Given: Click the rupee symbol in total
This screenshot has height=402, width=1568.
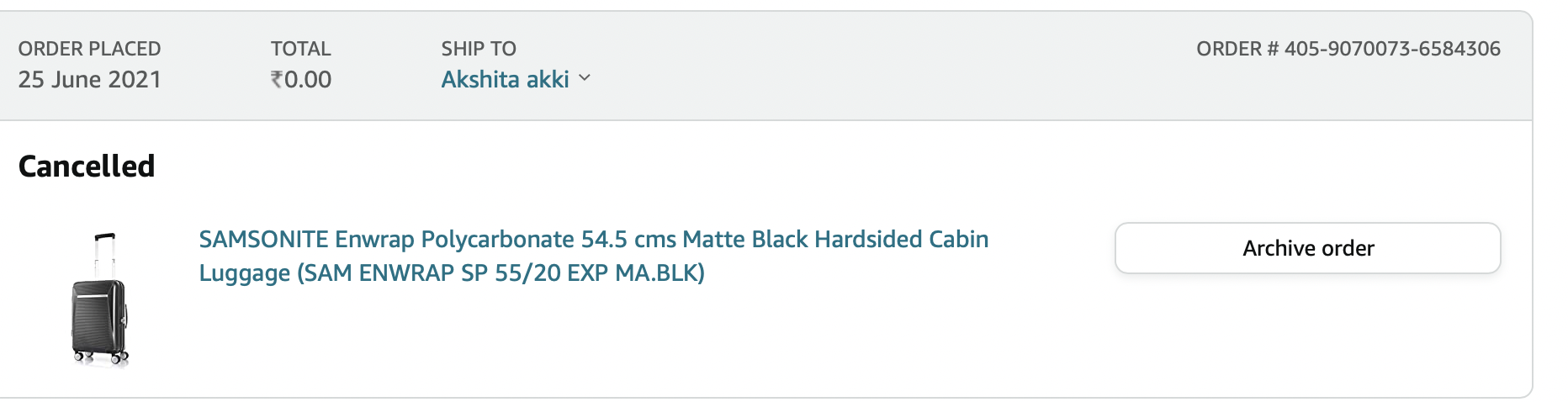Looking at the screenshot, I should pyautogui.click(x=277, y=79).
